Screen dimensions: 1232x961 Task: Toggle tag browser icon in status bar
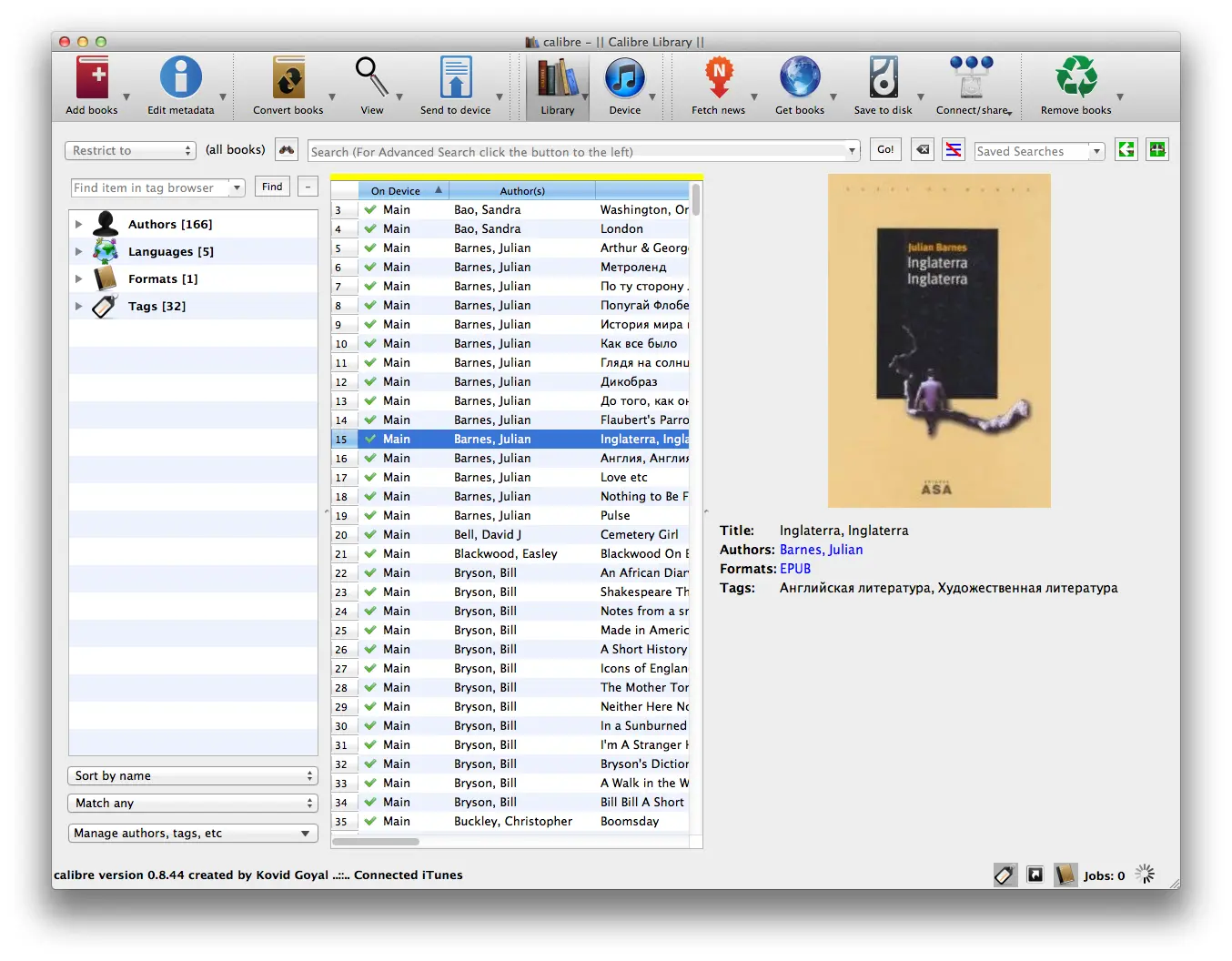pos(1005,875)
